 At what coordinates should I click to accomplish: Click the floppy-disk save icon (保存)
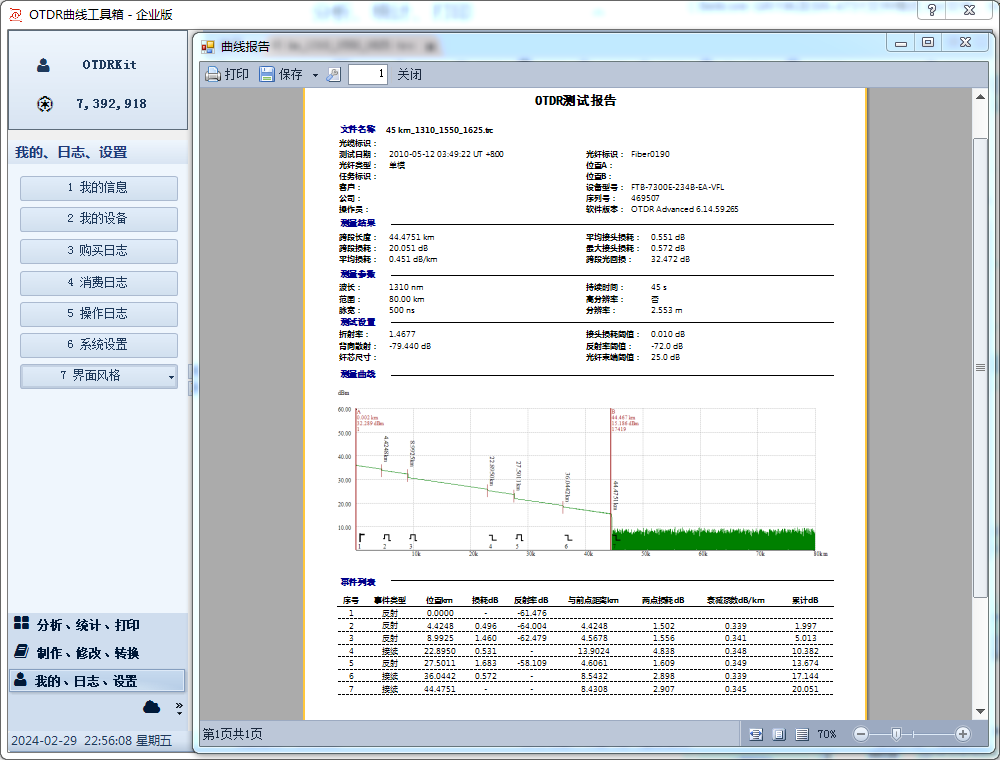coord(267,74)
